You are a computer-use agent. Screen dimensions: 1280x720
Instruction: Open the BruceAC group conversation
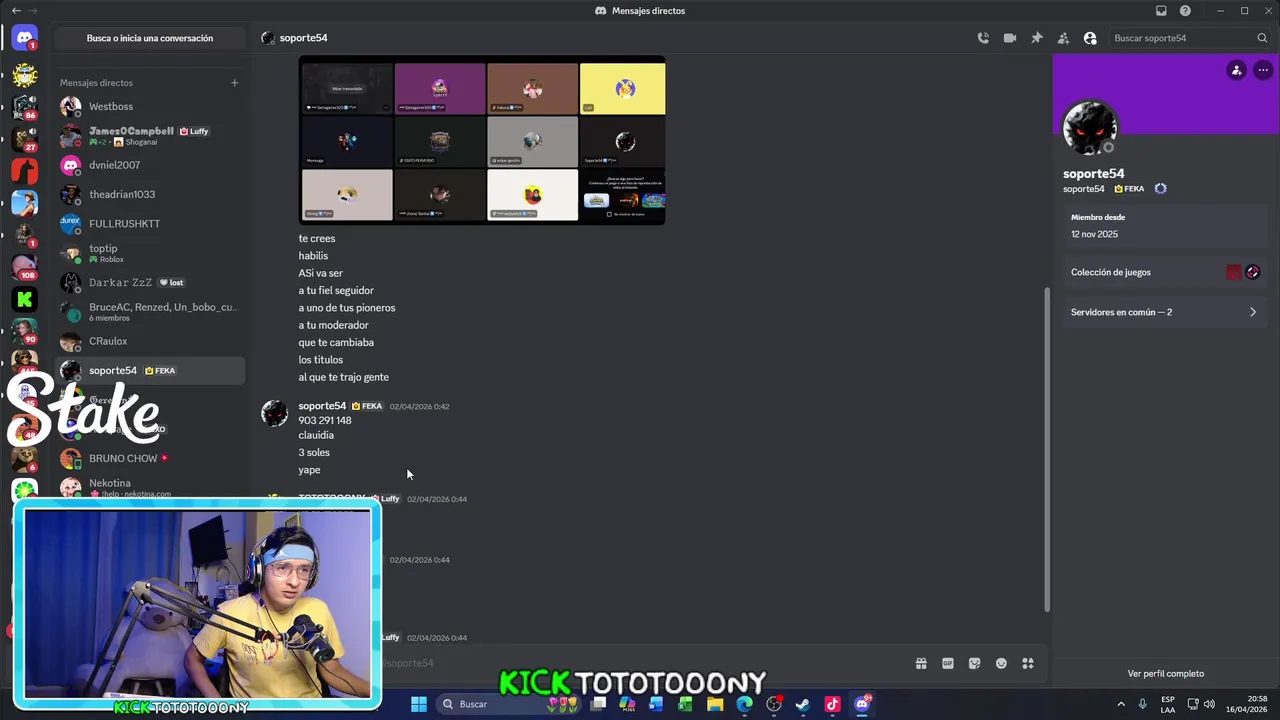(x=150, y=312)
